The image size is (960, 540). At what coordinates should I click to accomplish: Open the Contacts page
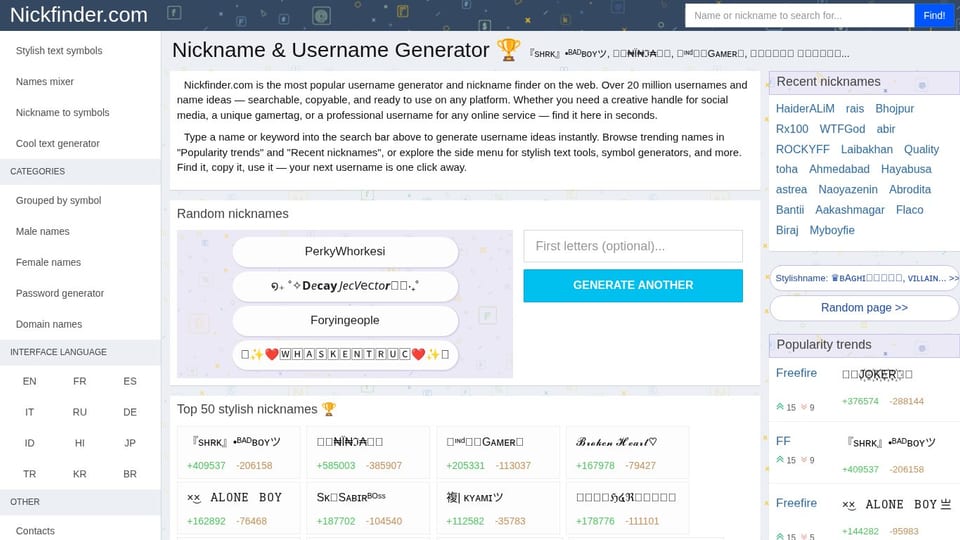coord(35,531)
